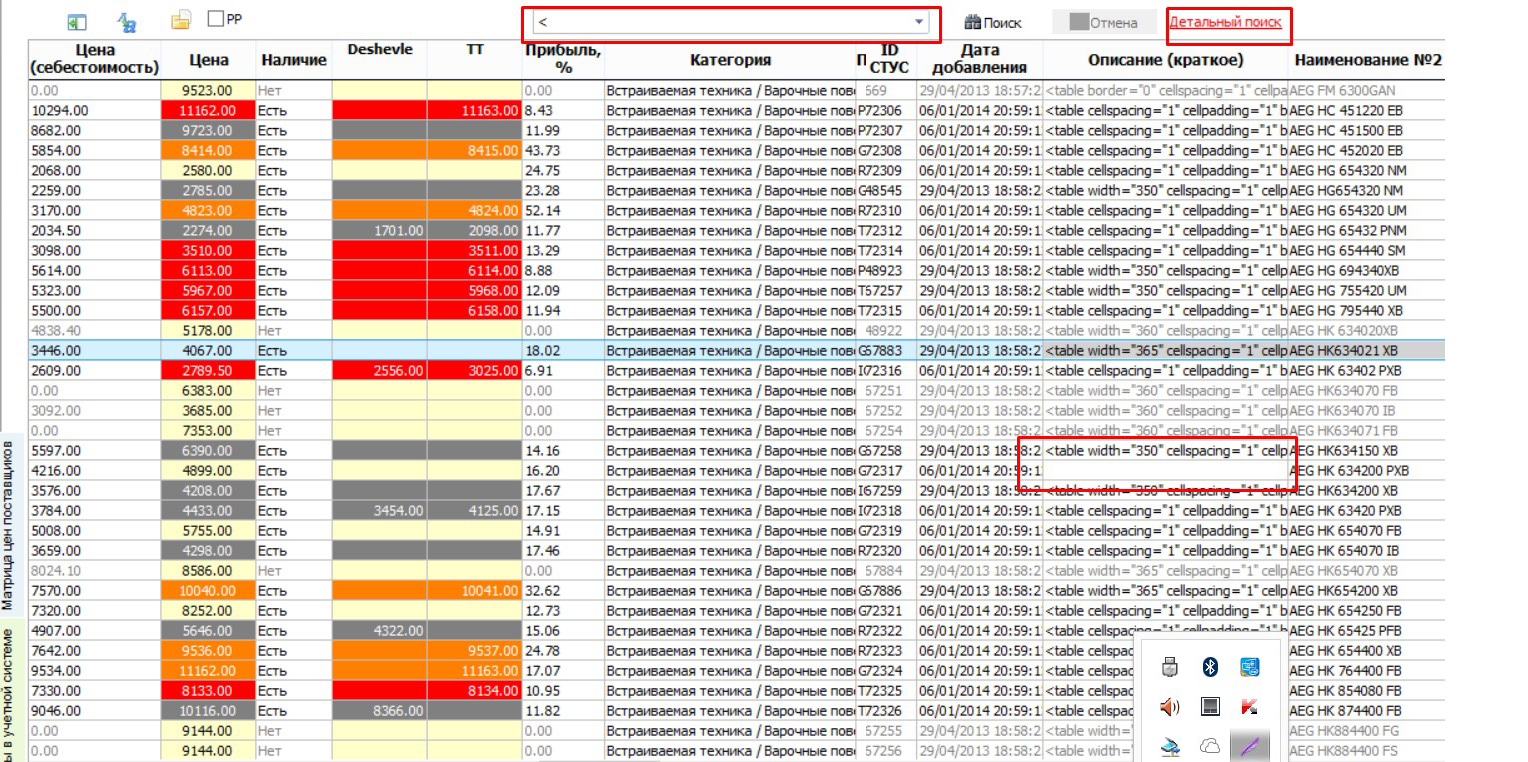Click name AEG HG 795440 XB
The width and height of the screenshot is (1528, 762).
click(1346, 311)
